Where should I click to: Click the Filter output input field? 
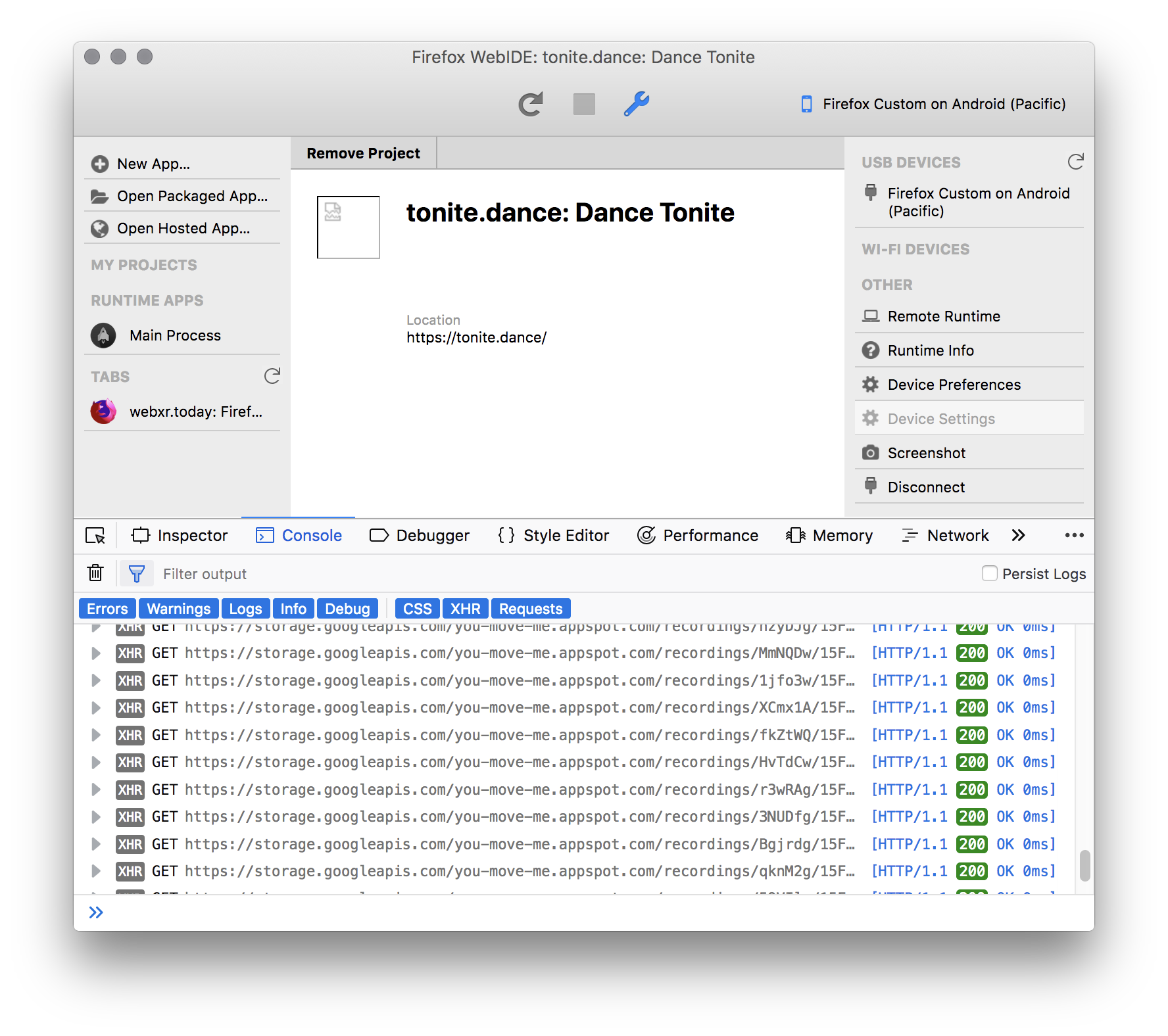click(x=566, y=574)
